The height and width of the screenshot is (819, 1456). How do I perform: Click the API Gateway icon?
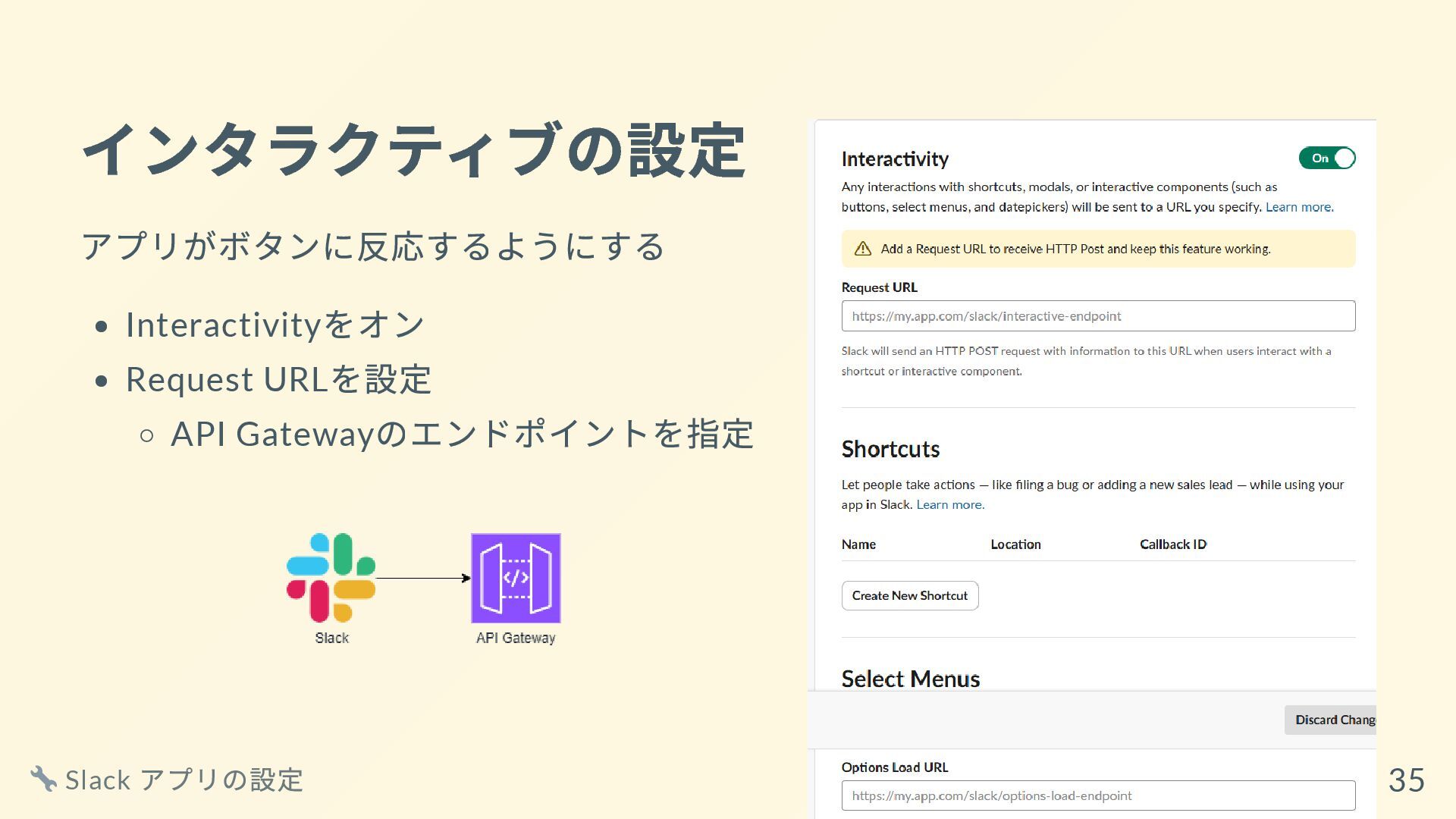pos(516,578)
